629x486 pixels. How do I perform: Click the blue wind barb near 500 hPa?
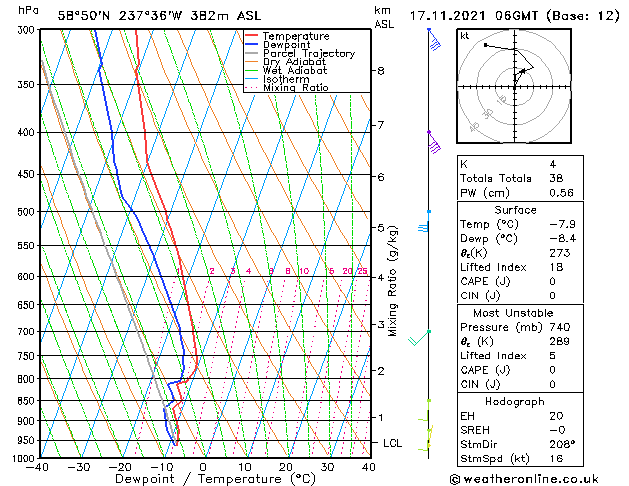424,222
